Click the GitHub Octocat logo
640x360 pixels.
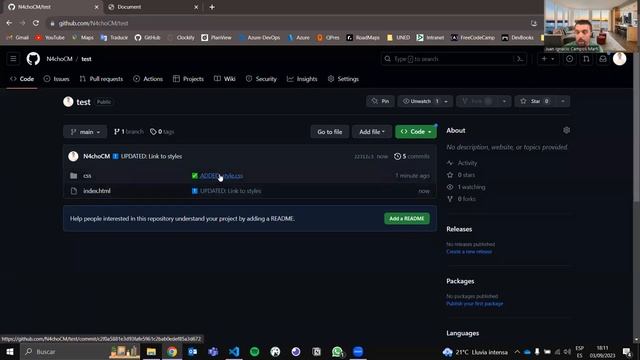point(33,59)
